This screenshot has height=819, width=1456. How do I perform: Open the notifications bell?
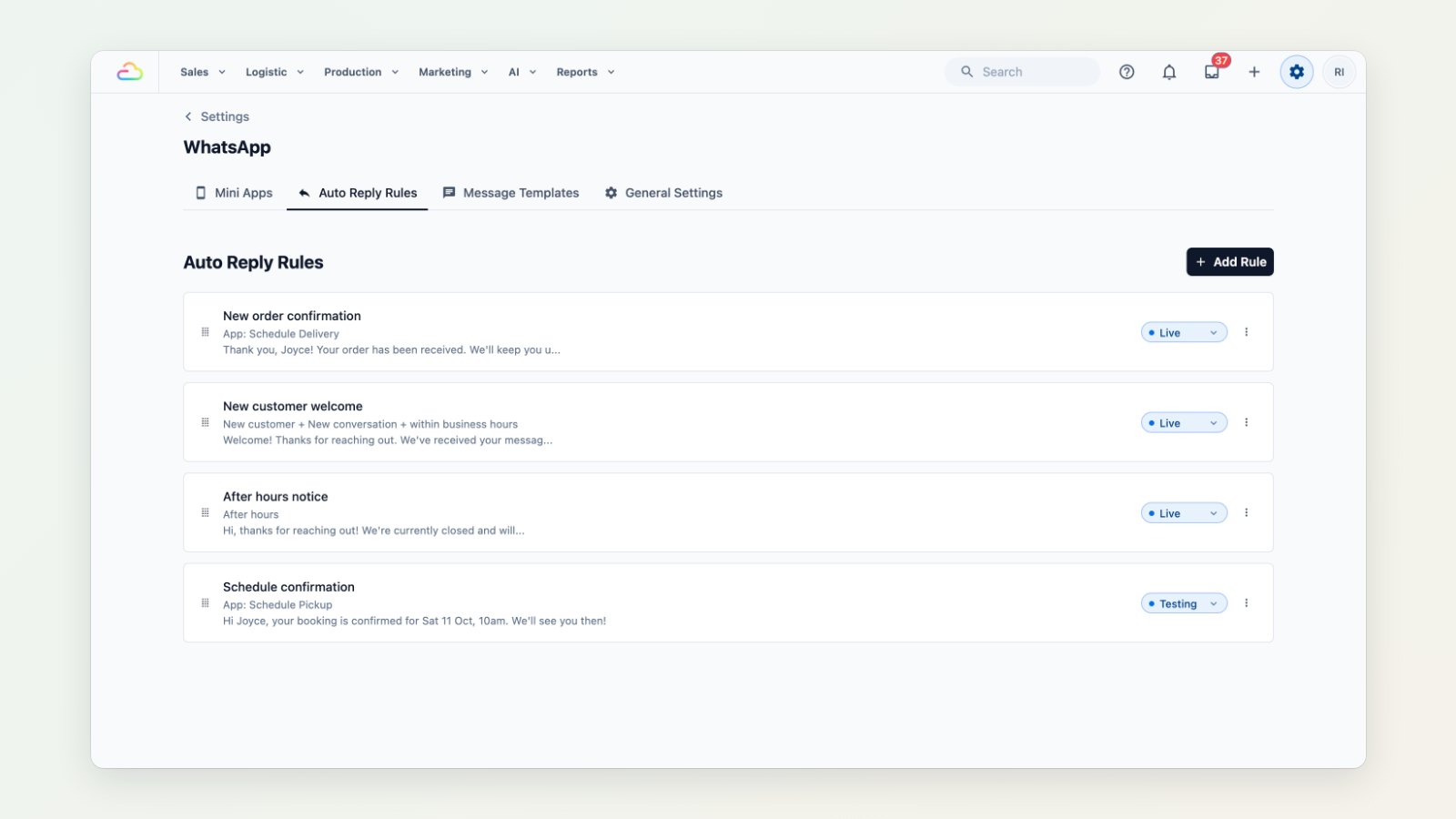pos(1169,72)
